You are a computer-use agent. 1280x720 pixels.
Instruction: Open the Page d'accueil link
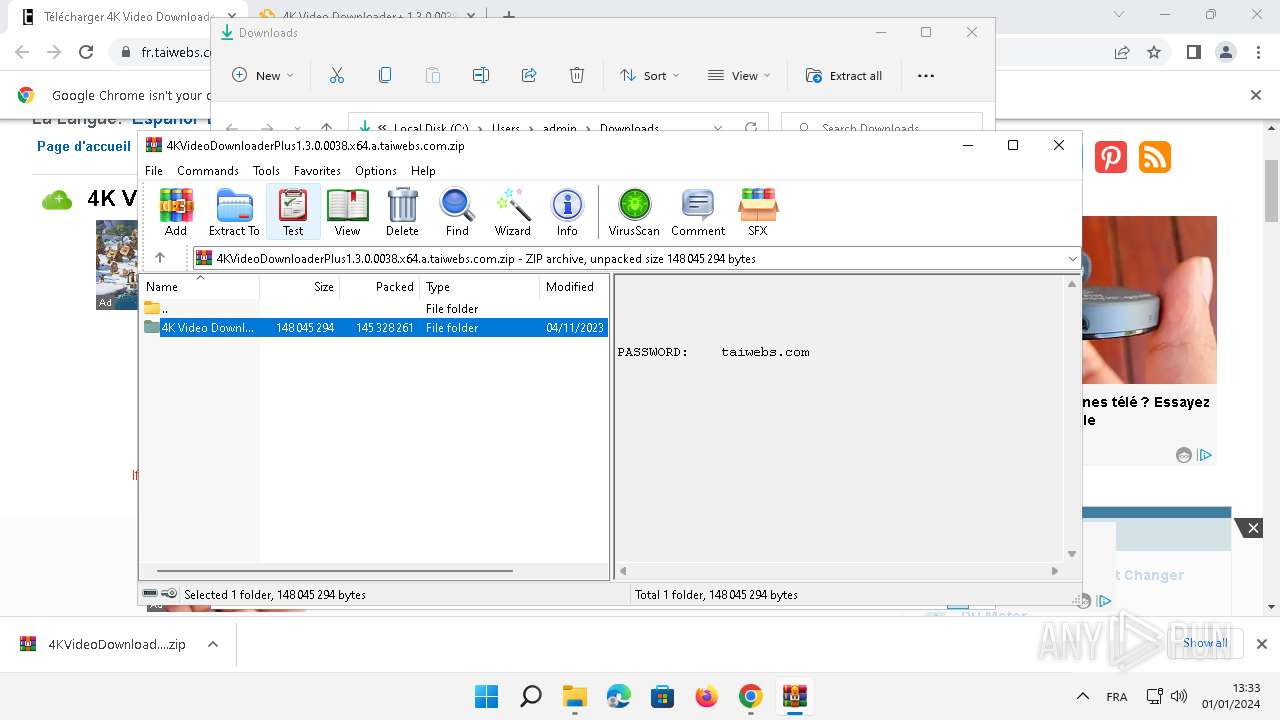pyautogui.click(x=84, y=146)
